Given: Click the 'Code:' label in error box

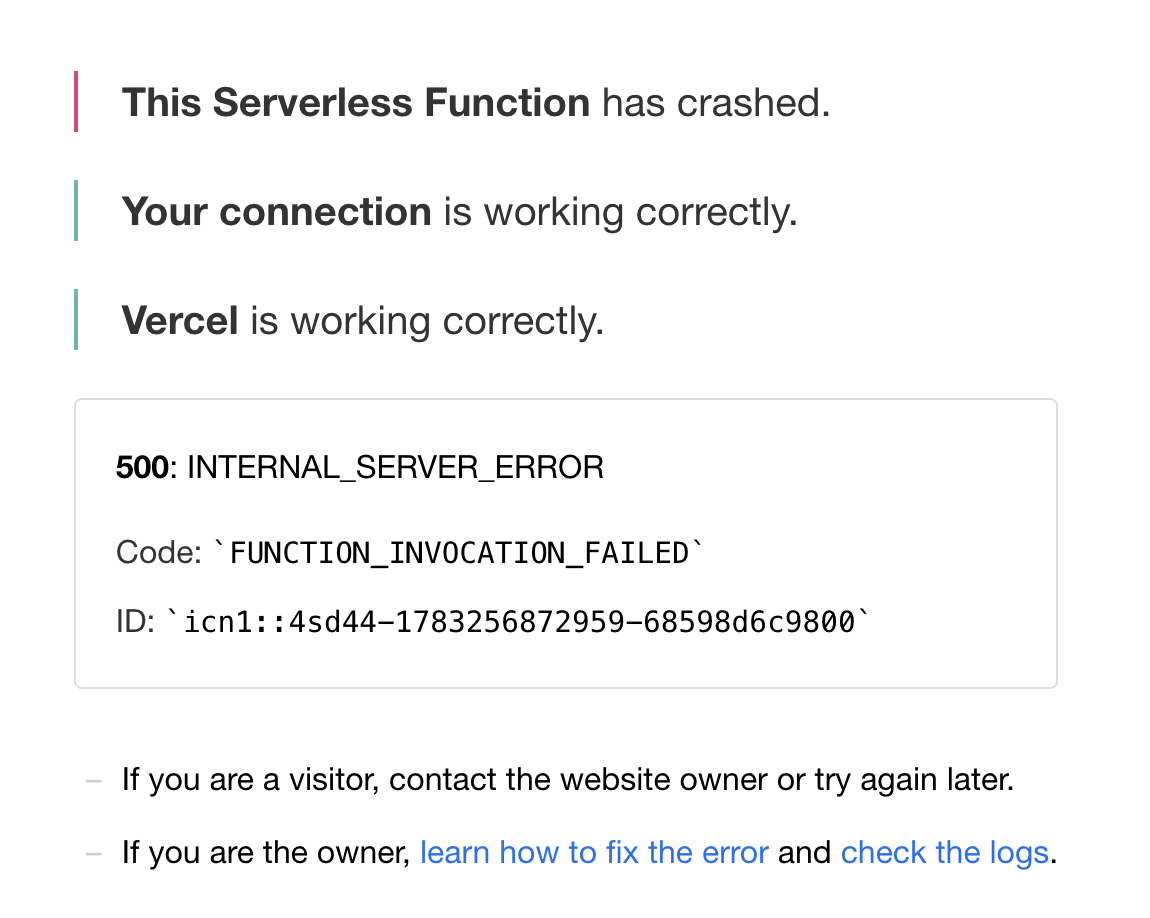Looking at the screenshot, I should [158, 552].
